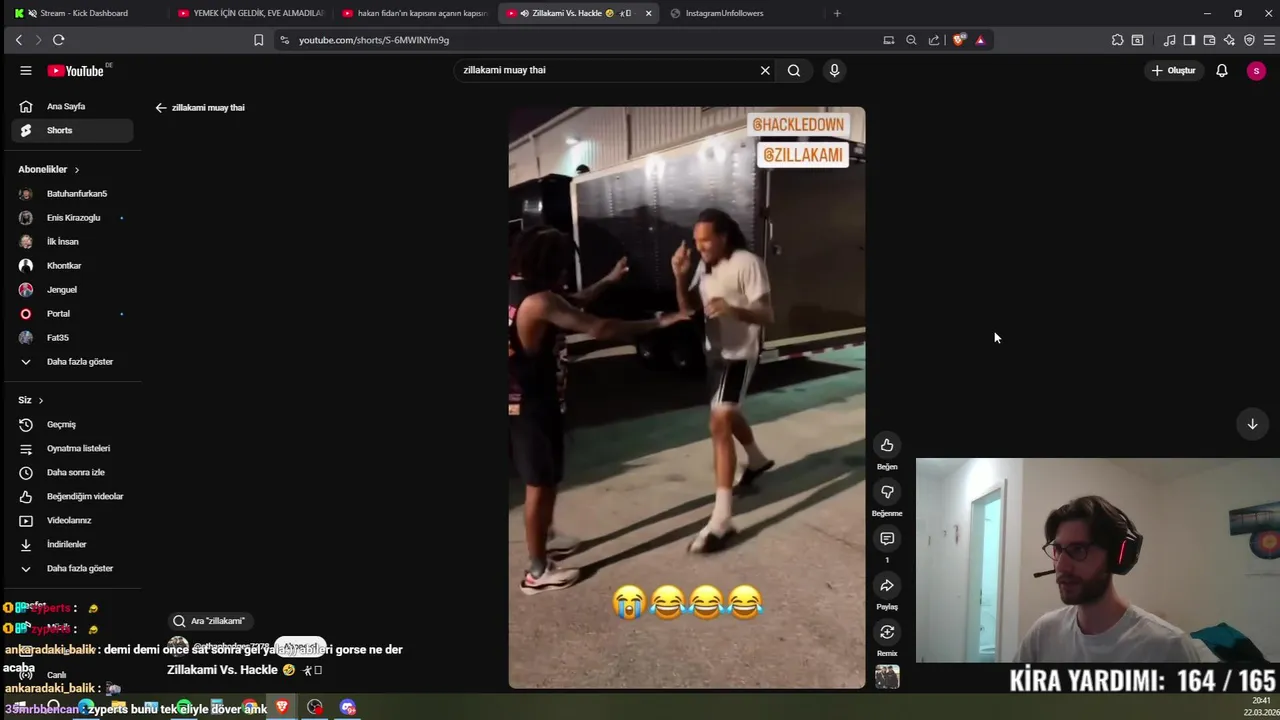Open Brave VPN shield icon
1280x720 pixels.
1249,40
